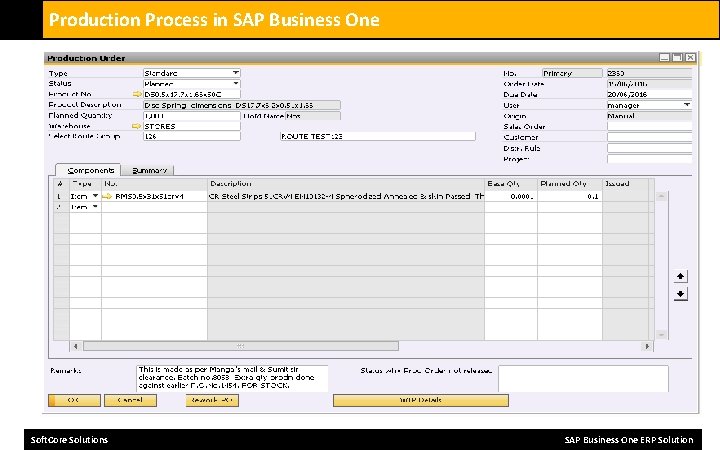Confirm with the OK button
The image size is (720, 450).
coord(74,400)
